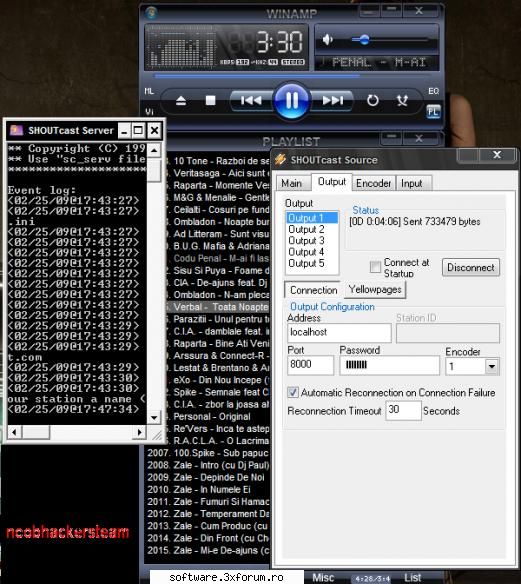Click the Disconnect button

(471, 267)
